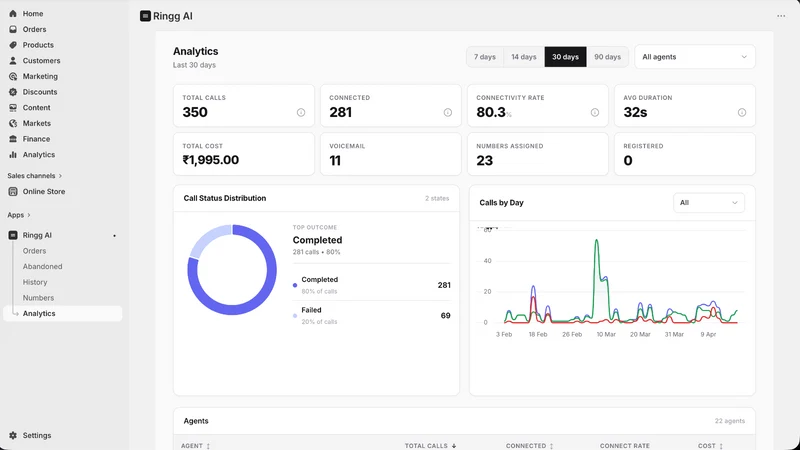
Task: Click the Numbers Assigned value 23
Action: (x=484, y=161)
